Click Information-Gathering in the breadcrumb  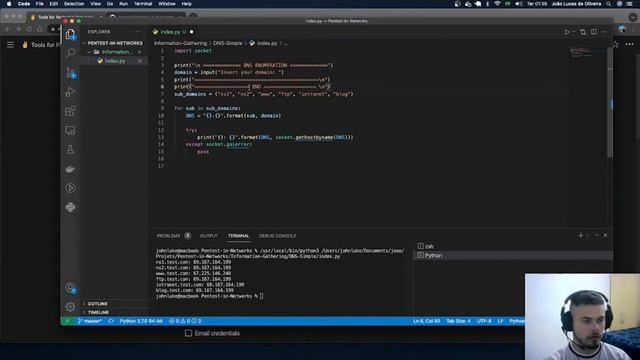tap(180, 43)
